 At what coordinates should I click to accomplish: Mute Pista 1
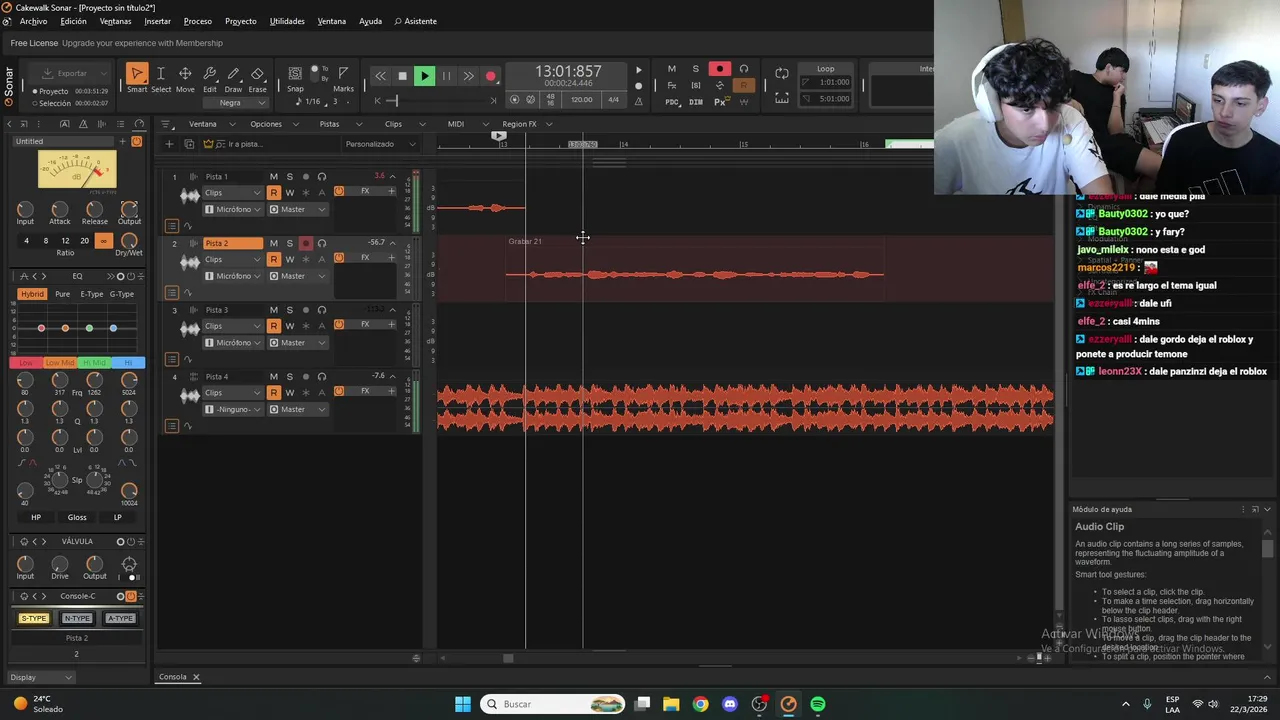click(273, 177)
